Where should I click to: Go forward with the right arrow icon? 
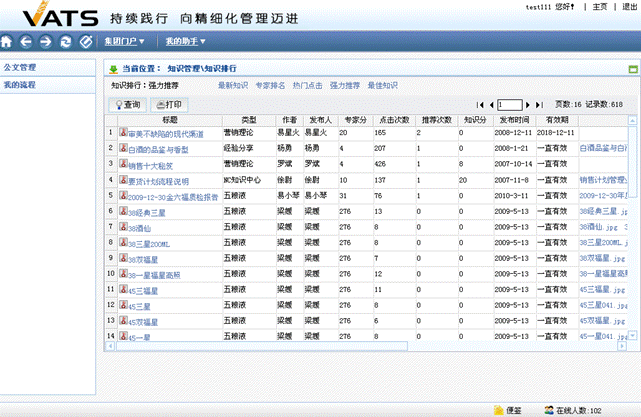tap(46, 42)
